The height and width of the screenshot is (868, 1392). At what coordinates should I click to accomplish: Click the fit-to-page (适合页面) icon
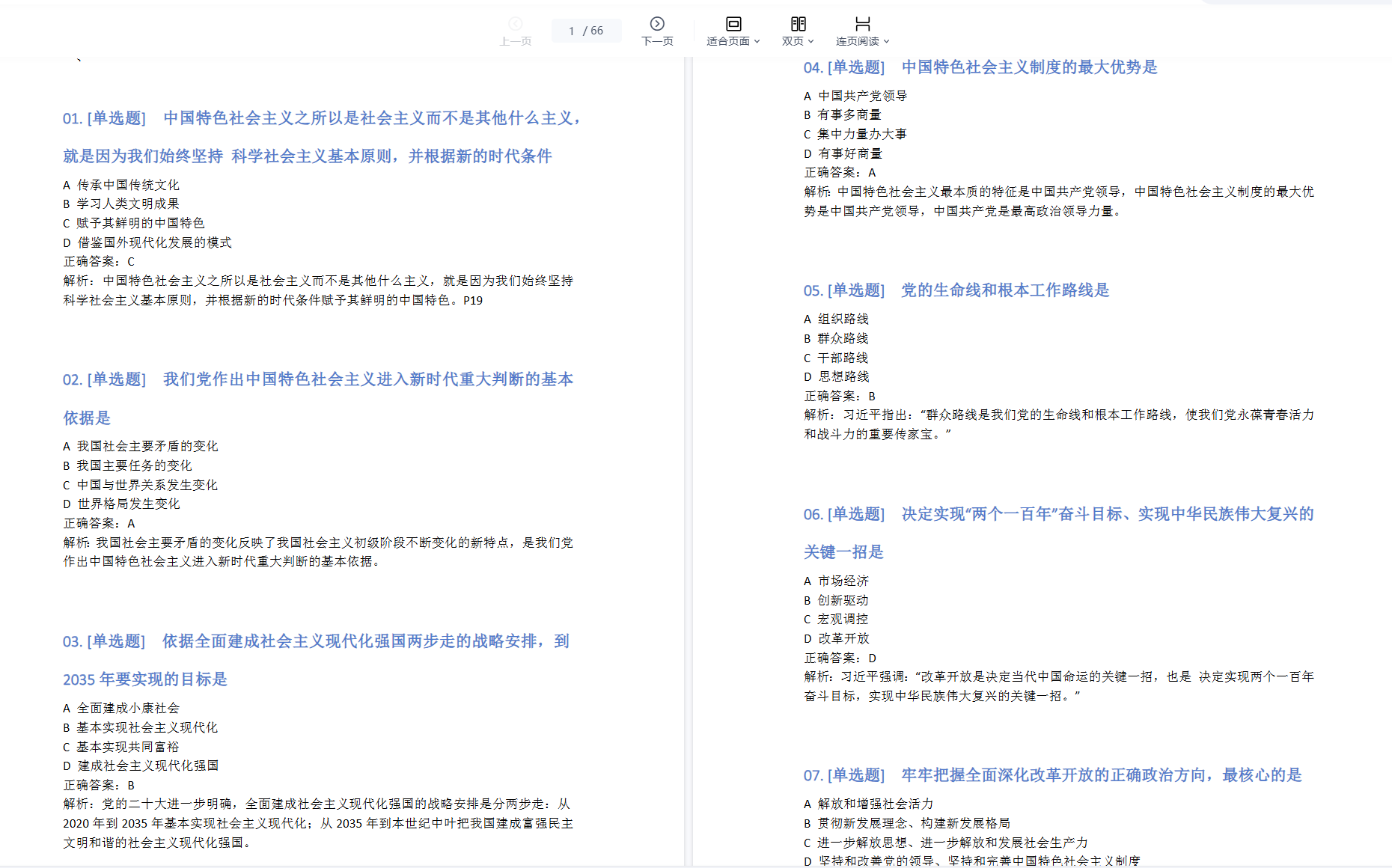[733, 24]
